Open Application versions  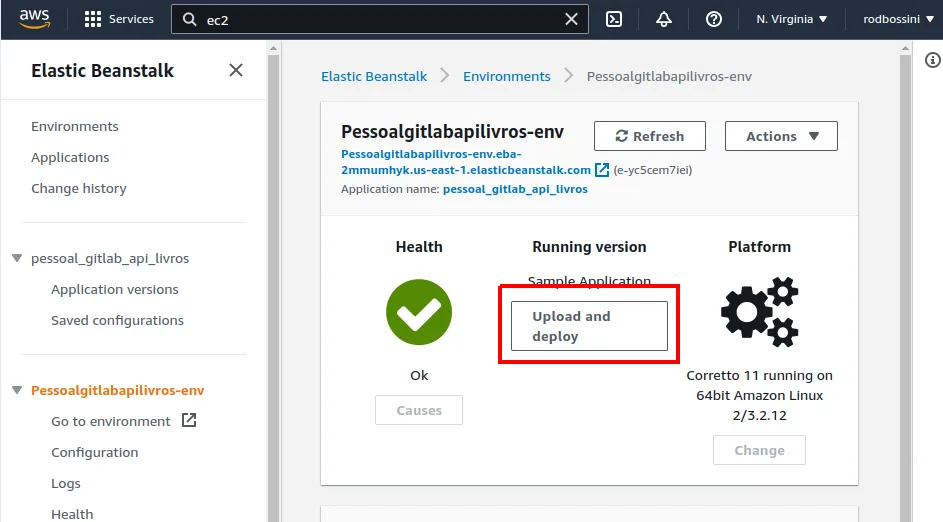pyautogui.click(x=115, y=289)
